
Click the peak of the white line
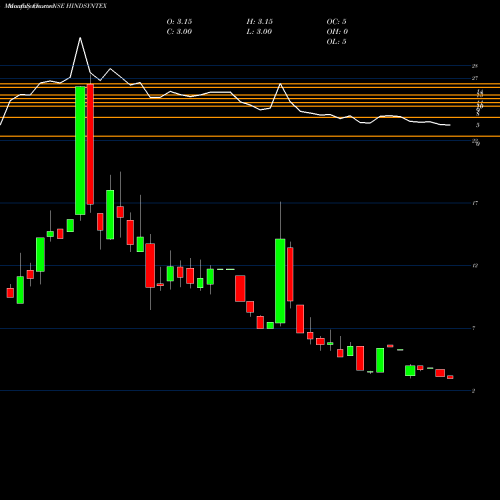(x=80, y=38)
